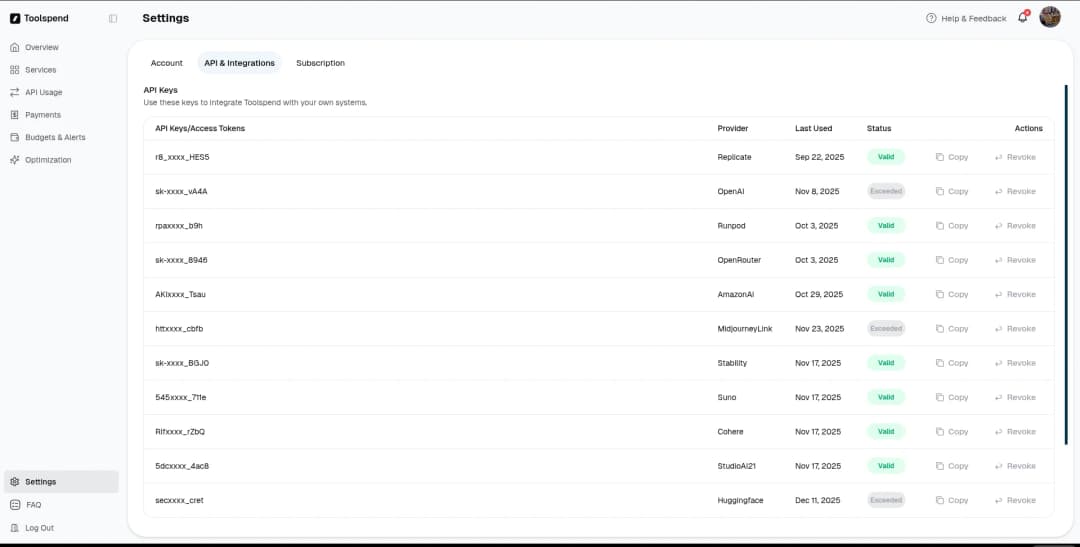Click the date Dec 11, 2025

[x=818, y=501]
